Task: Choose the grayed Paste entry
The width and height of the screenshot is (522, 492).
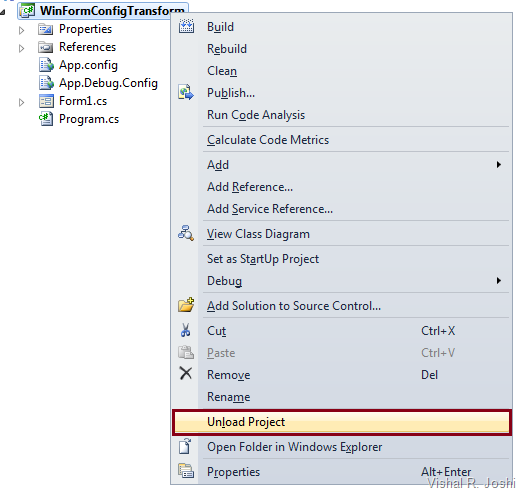Action: tap(342, 353)
